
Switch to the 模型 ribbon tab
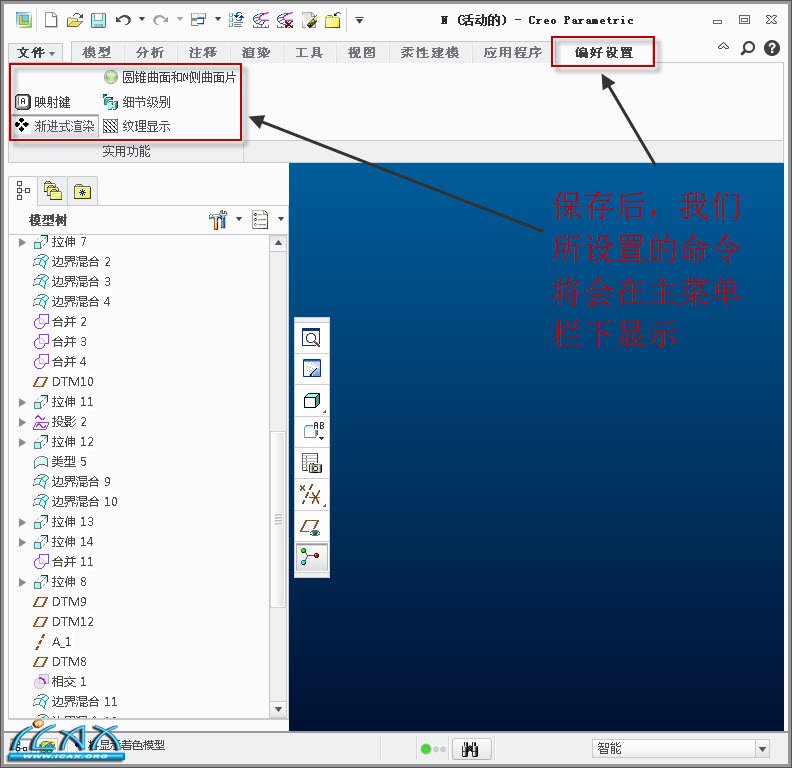96,53
